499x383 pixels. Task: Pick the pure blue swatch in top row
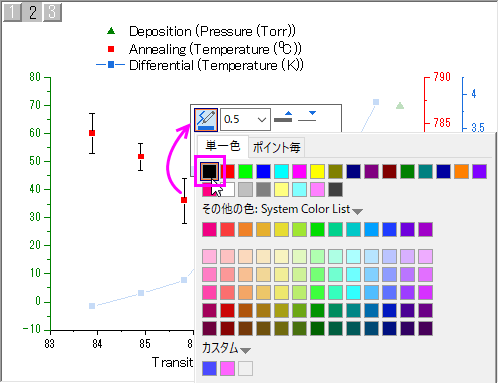[263, 171]
